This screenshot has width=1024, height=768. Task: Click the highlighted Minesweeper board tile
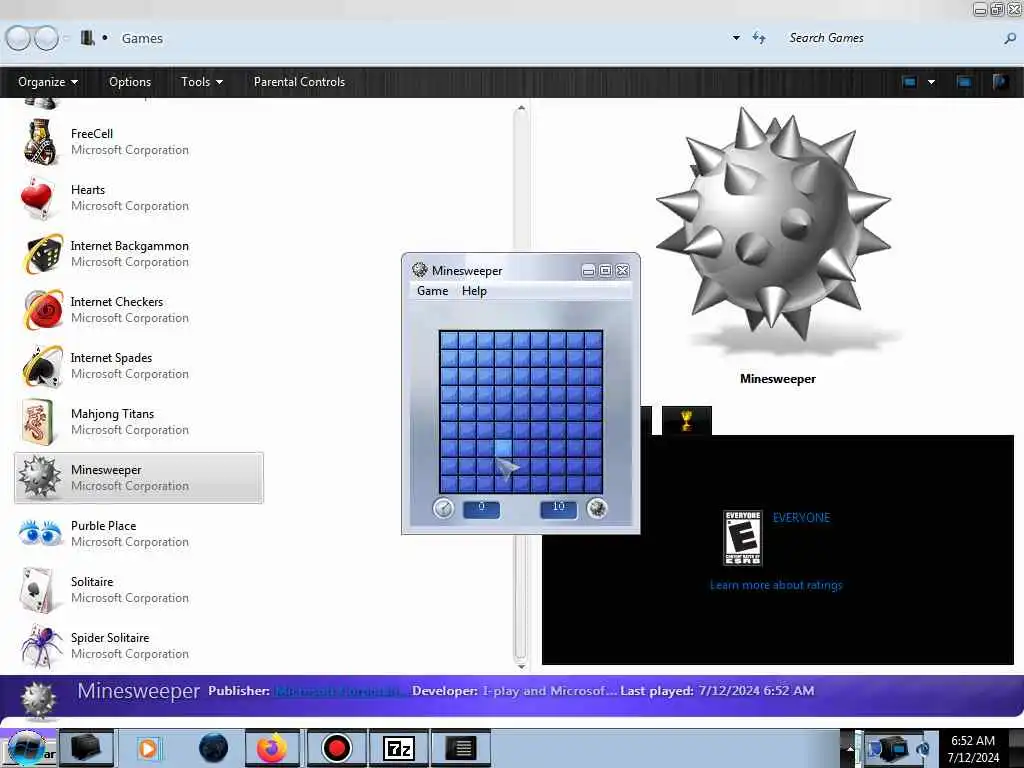click(x=503, y=448)
